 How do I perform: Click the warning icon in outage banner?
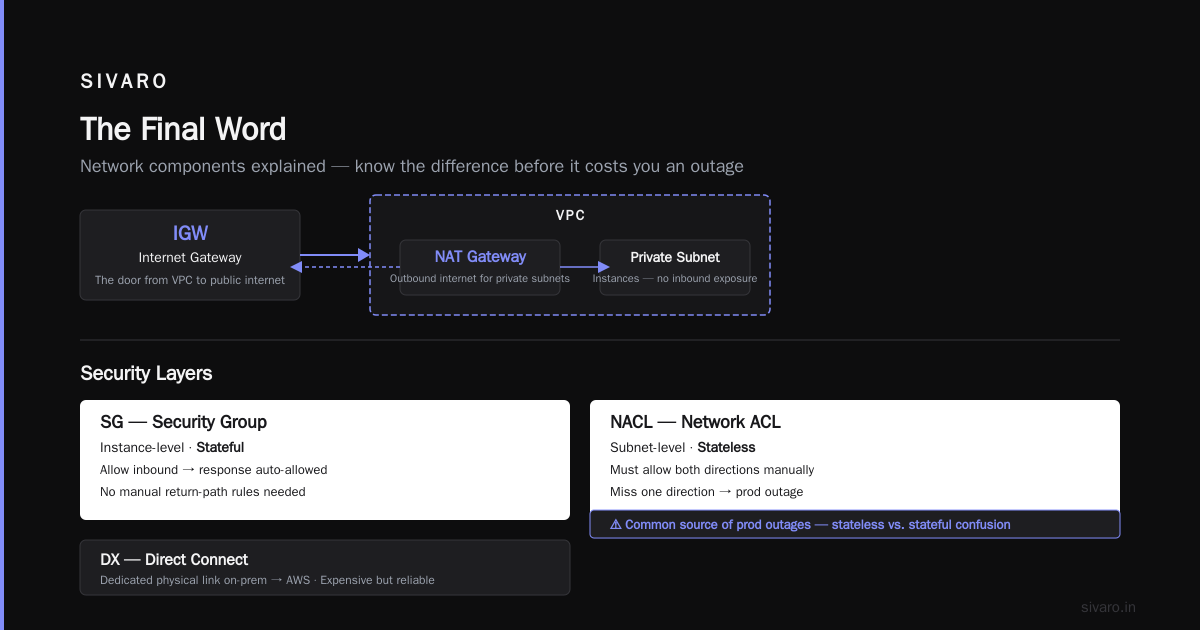(x=615, y=524)
